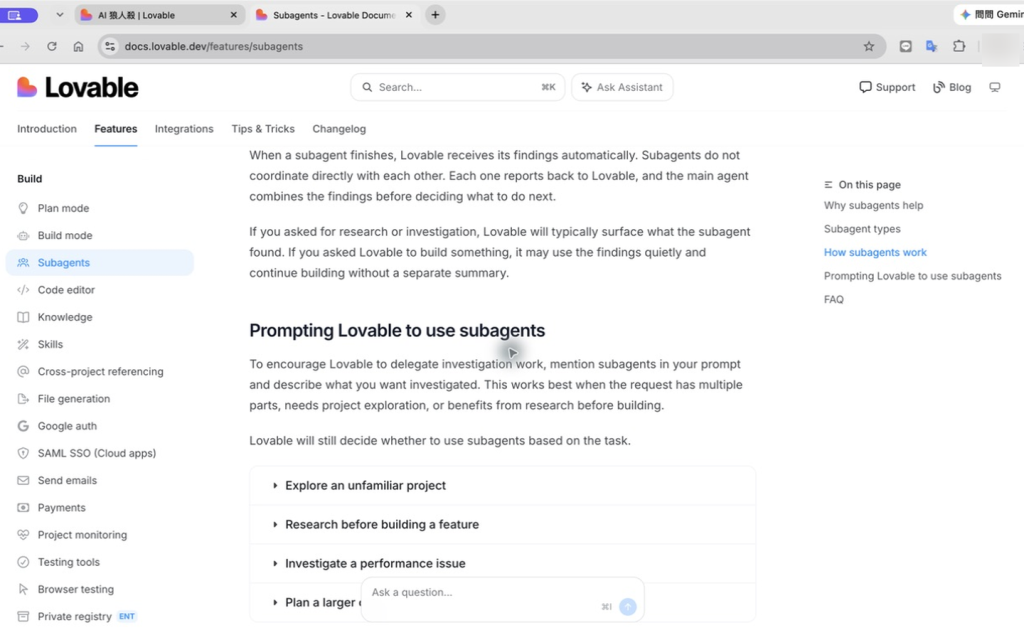Open the Project monitoring page
The image size is (1024, 640).
pyautogui.click(x=82, y=535)
